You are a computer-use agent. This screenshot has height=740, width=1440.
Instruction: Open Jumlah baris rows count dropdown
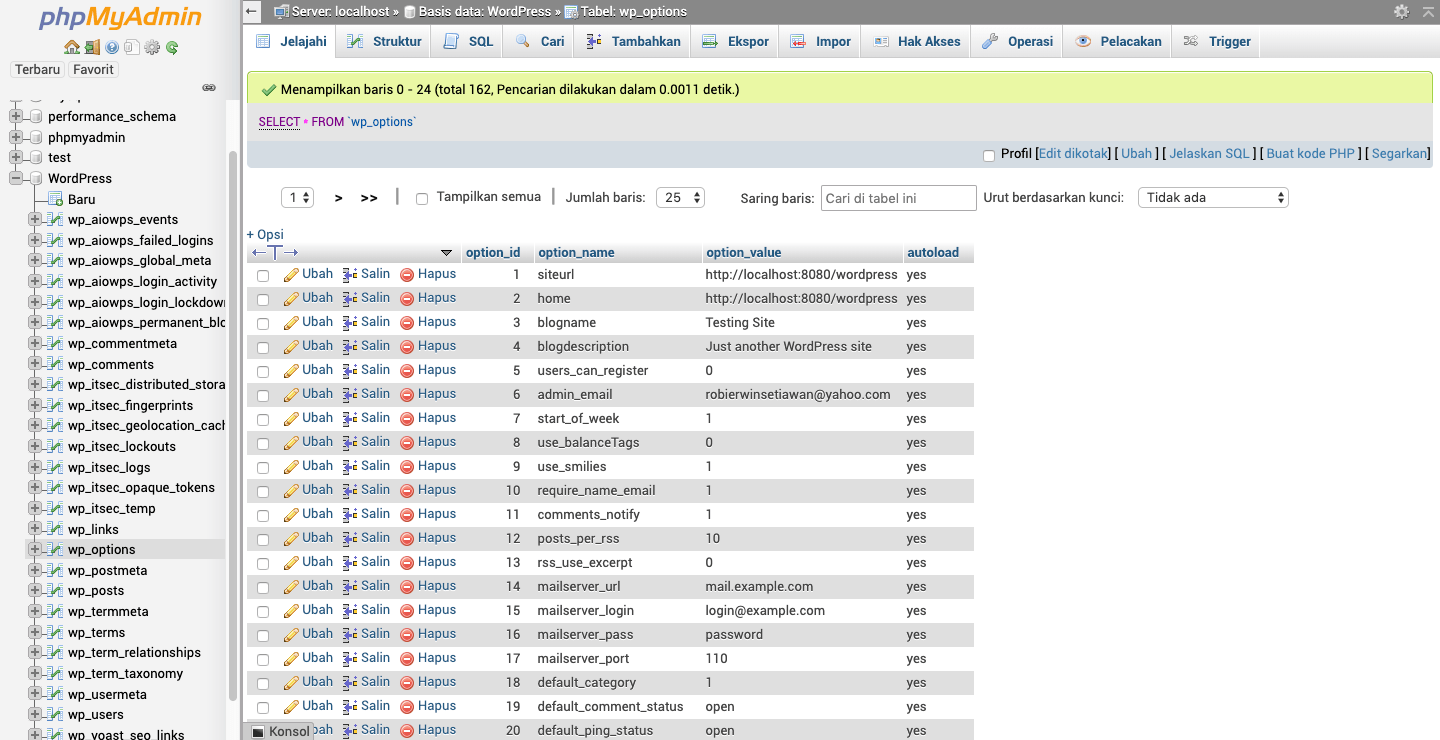tap(680, 198)
